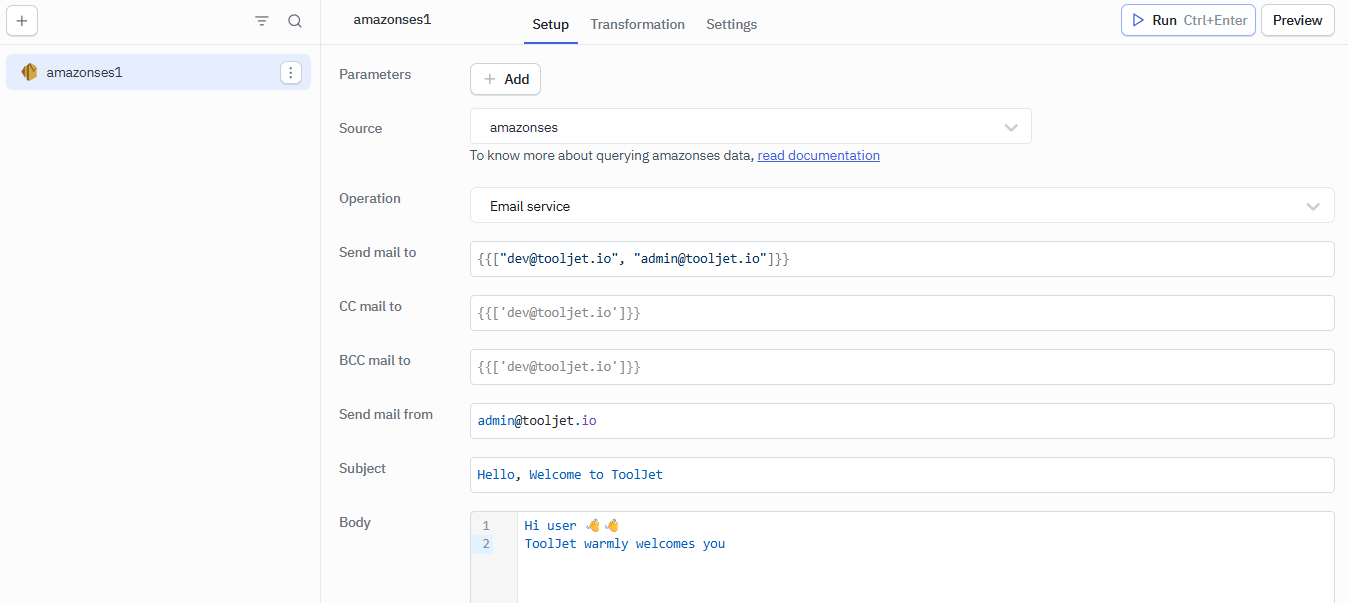The image size is (1348, 603).
Task: Open the Settings tab
Action: pos(731,24)
